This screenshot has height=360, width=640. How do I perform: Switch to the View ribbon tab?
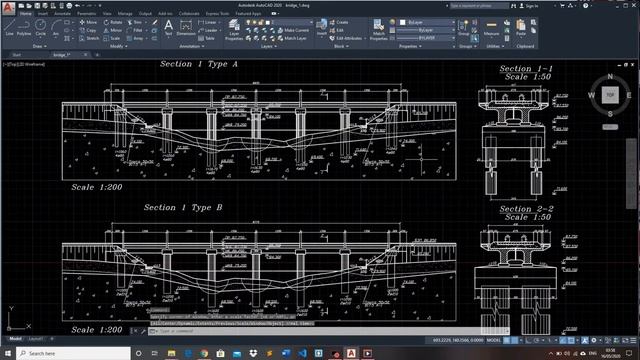[x=107, y=13]
